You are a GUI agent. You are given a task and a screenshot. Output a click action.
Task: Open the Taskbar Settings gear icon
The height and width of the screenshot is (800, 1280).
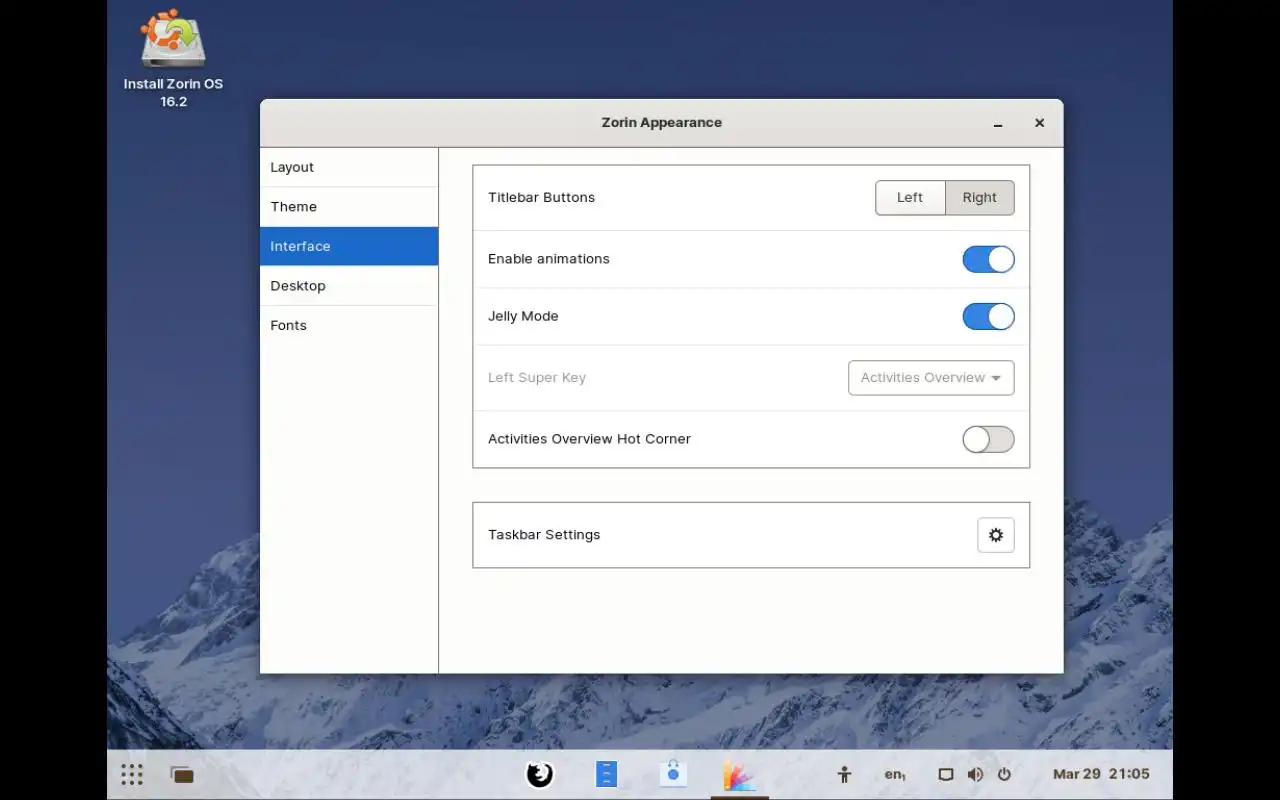pos(995,535)
